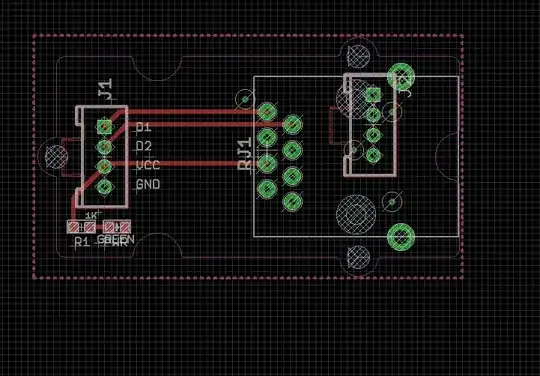Screen dimensions: 540x376
Task: Select the J1 connector name label
Action: tap(105, 89)
